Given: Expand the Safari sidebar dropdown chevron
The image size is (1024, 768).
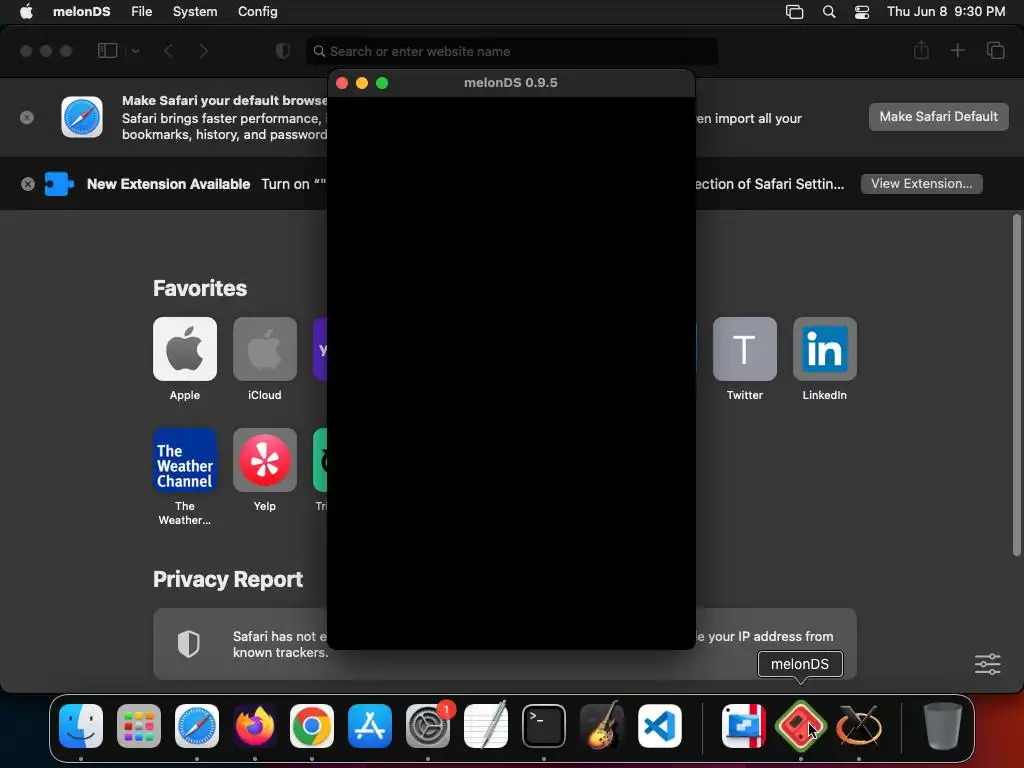Looking at the screenshot, I should pyautogui.click(x=135, y=51).
